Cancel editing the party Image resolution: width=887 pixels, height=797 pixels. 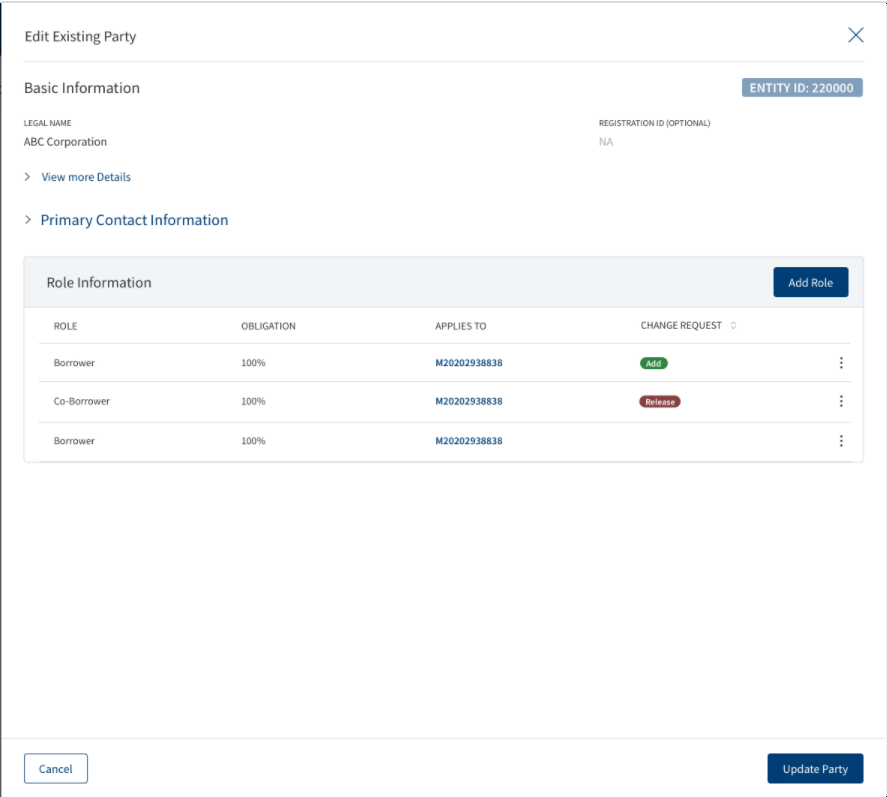[55, 769]
